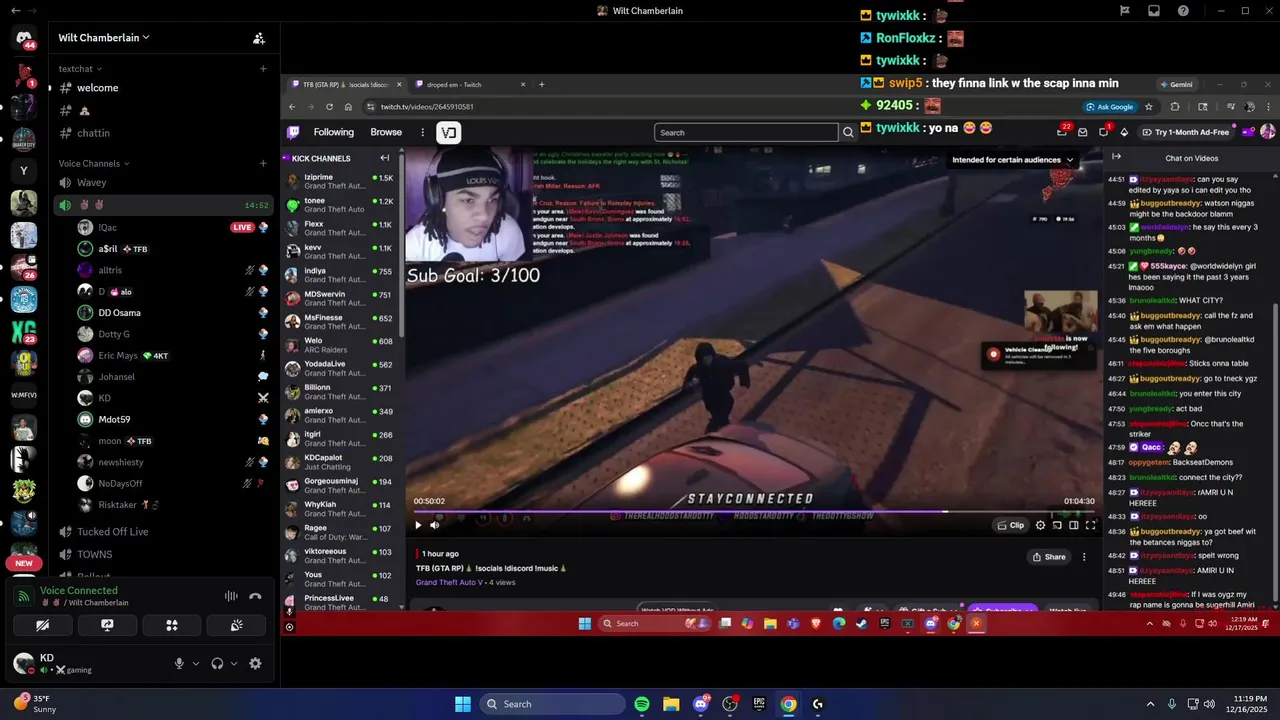The height and width of the screenshot is (720, 1280).
Task: Open Discord input device options arrow
Action: pos(195,663)
